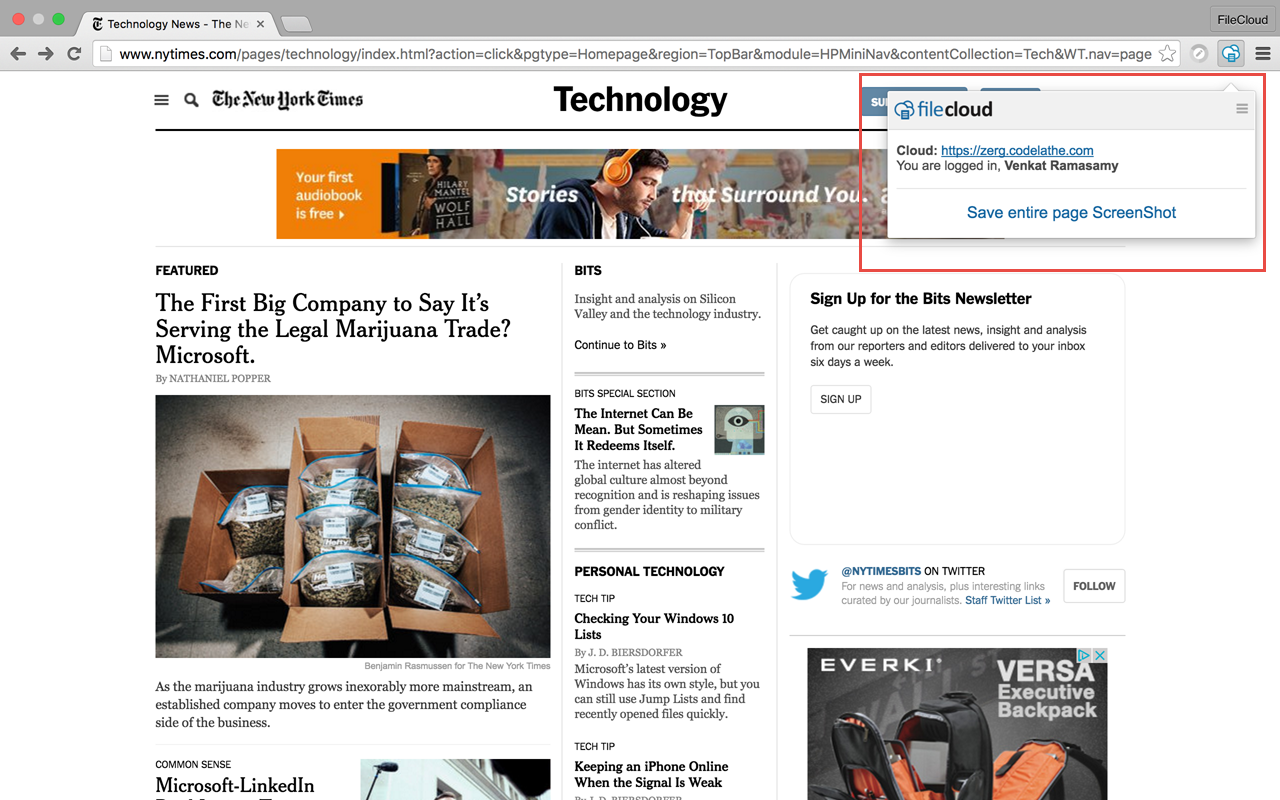Click the Benjamin Rasmussen photo credit
Image resolution: width=1280 pixels, height=800 pixels.
point(457,666)
